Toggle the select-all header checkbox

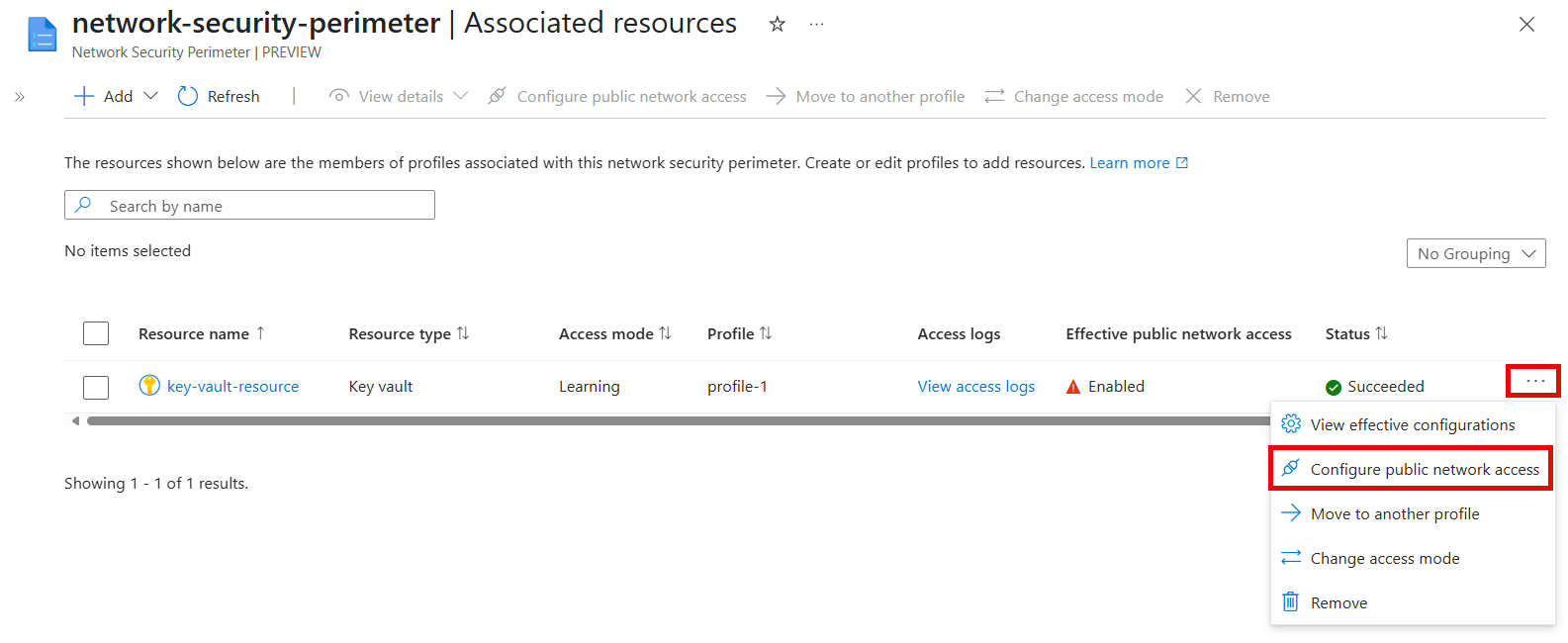[96, 333]
